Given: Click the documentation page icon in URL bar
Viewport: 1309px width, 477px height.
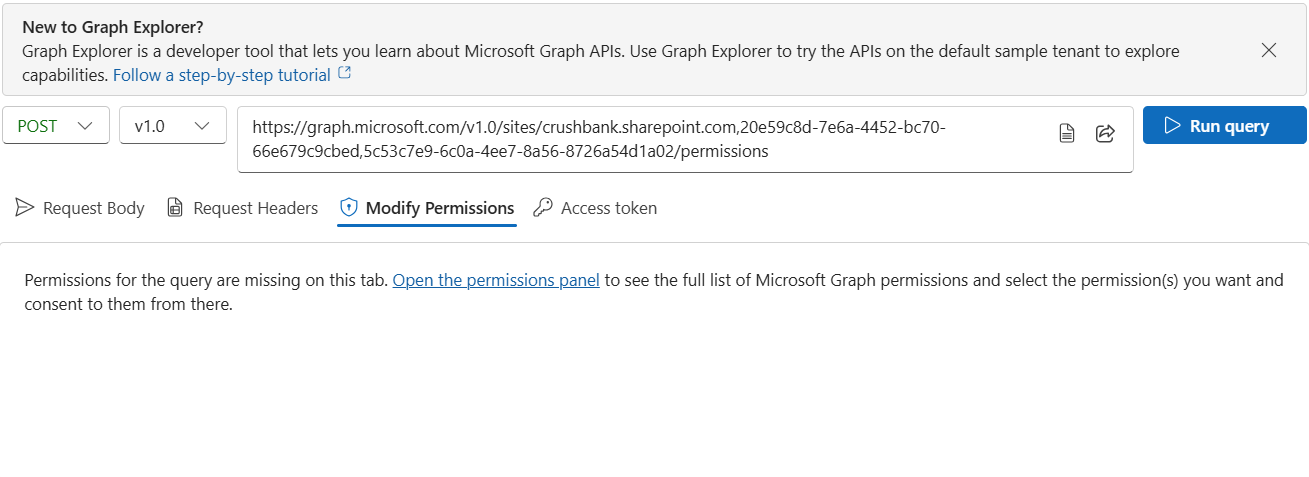Looking at the screenshot, I should 1067,133.
